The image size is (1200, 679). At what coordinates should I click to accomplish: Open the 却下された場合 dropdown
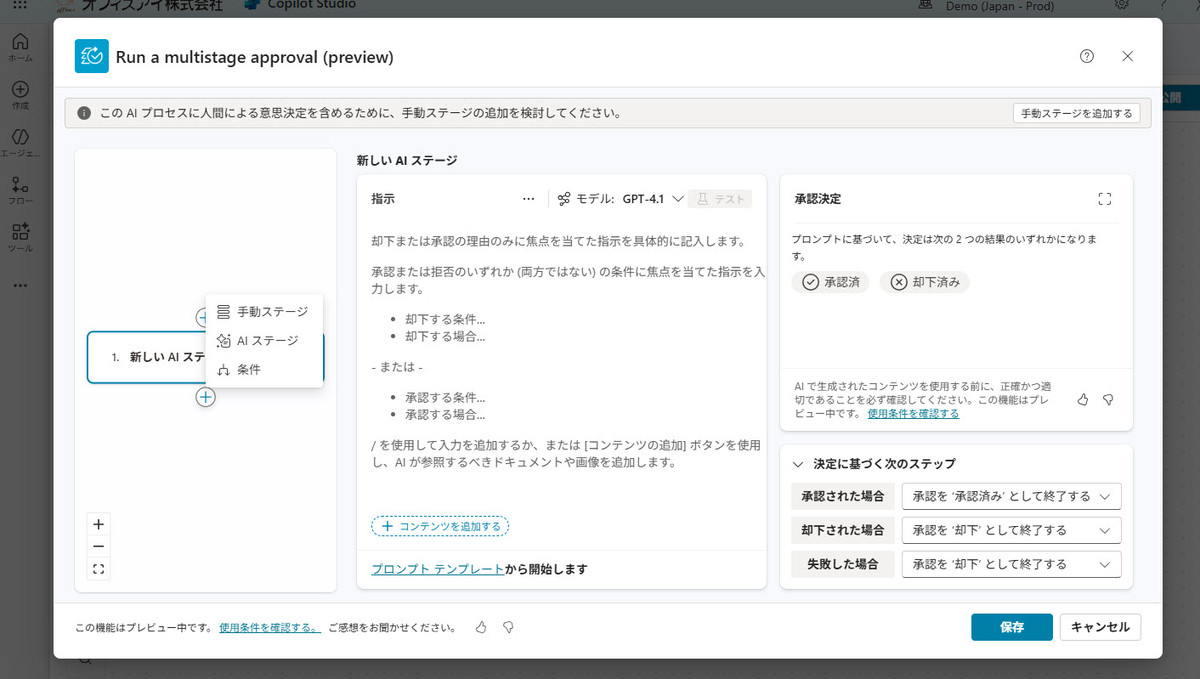[x=1010, y=530]
